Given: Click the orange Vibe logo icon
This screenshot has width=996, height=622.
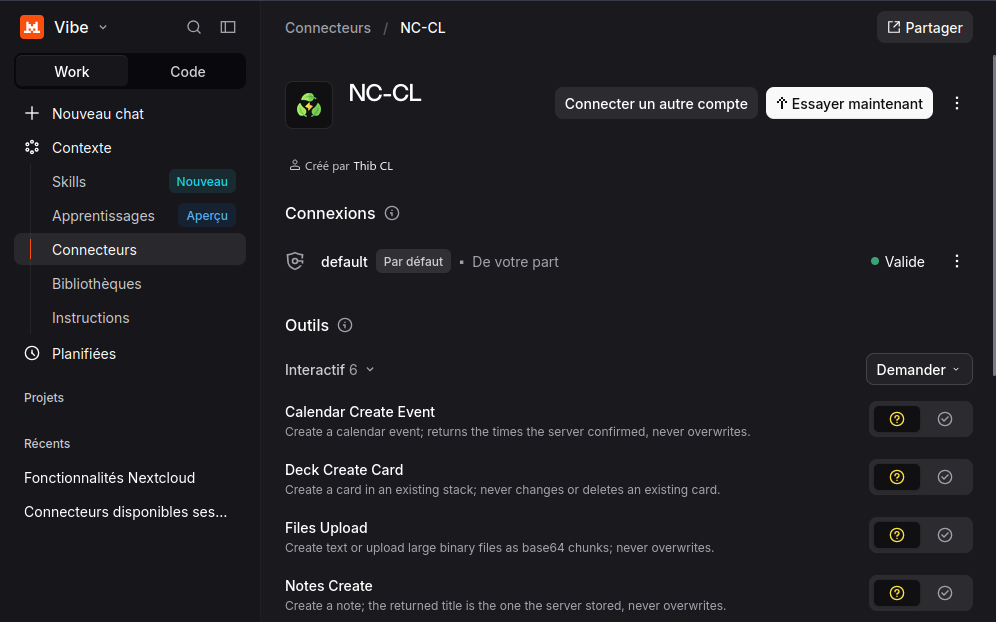Looking at the screenshot, I should (32, 27).
